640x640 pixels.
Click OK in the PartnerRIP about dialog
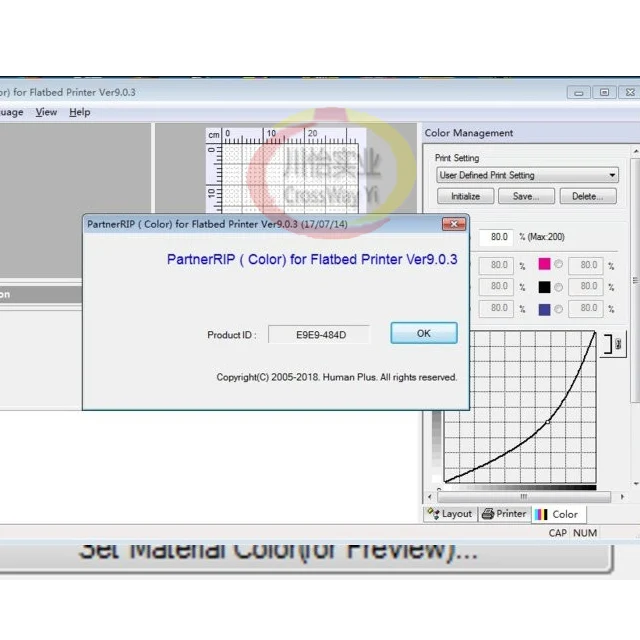coord(424,333)
